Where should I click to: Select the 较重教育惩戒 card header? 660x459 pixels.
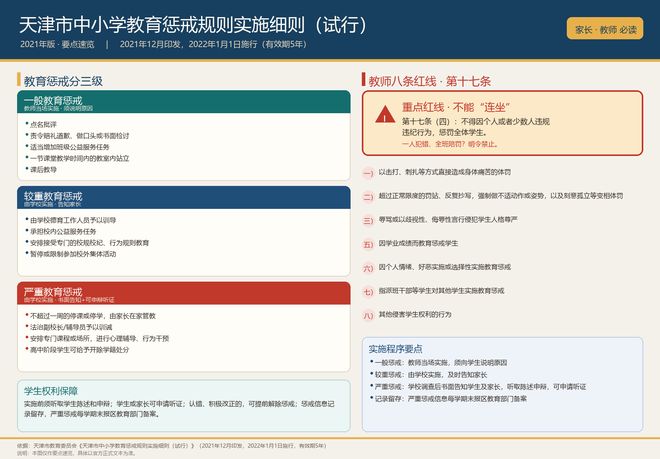pyautogui.click(x=184, y=197)
